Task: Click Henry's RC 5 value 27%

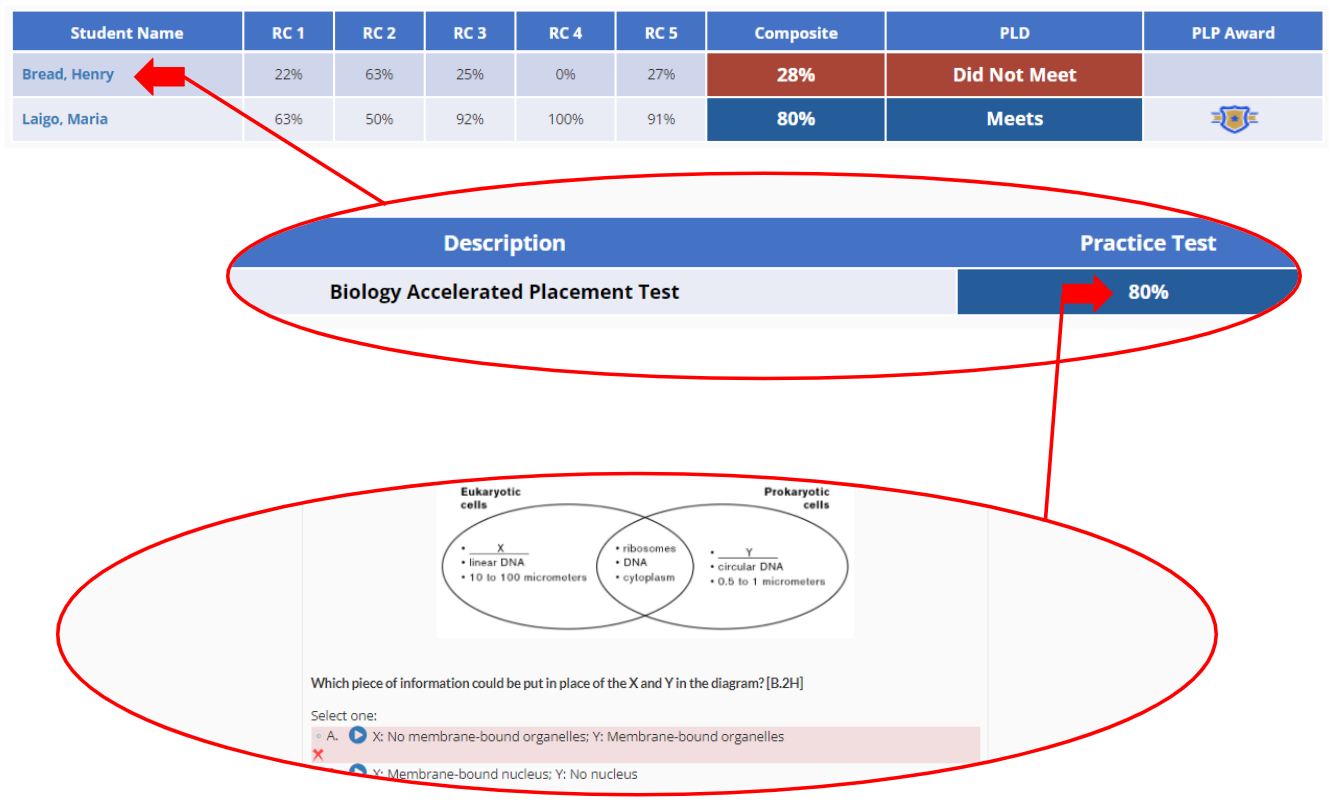Action: tap(661, 75)
